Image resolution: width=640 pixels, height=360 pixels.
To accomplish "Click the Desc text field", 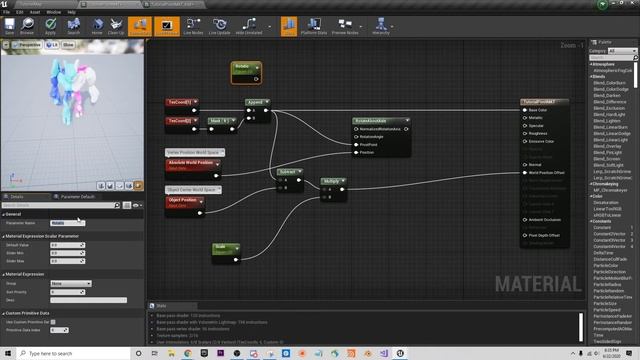I will pyautogui.click(x=88, y=300).
